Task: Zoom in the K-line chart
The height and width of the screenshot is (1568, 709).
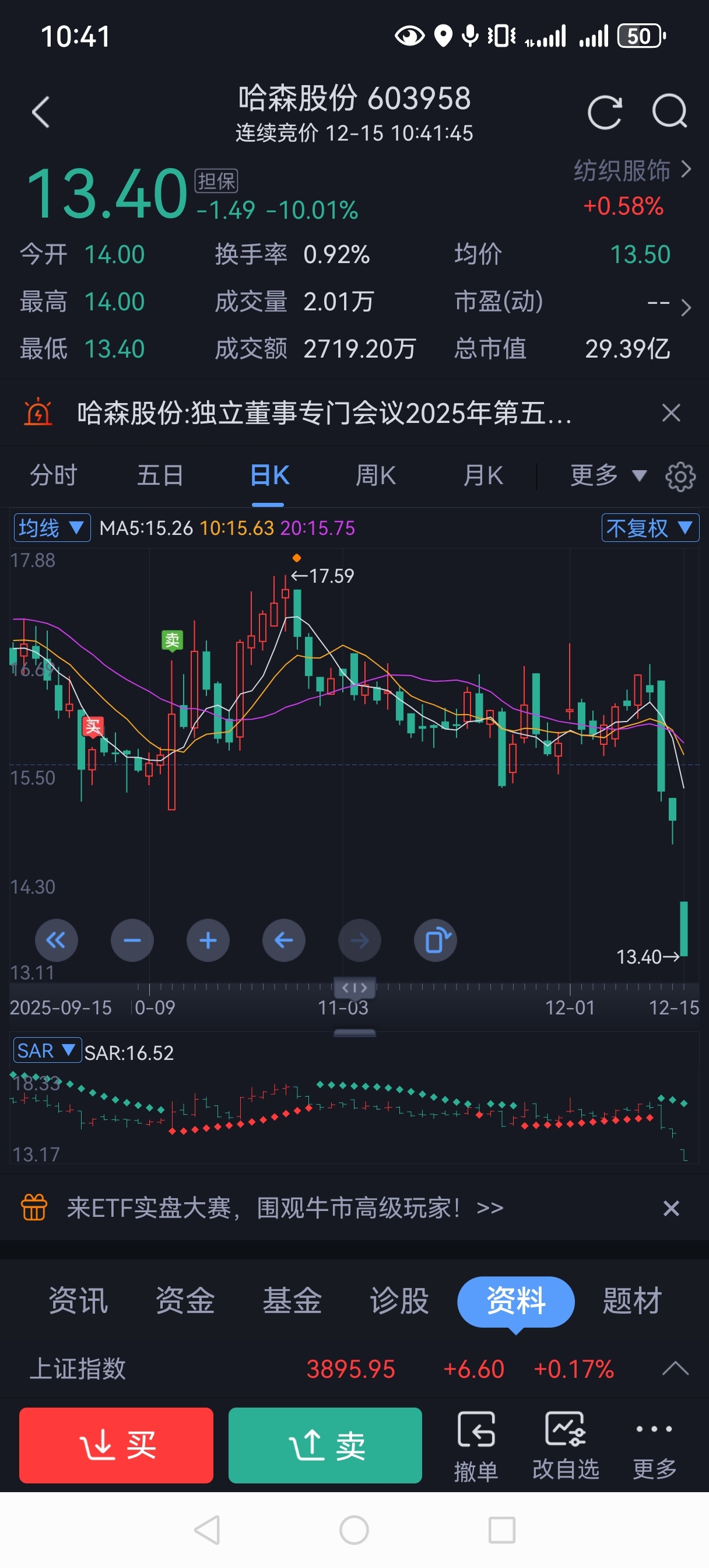Action: click(x=208, y=940)
